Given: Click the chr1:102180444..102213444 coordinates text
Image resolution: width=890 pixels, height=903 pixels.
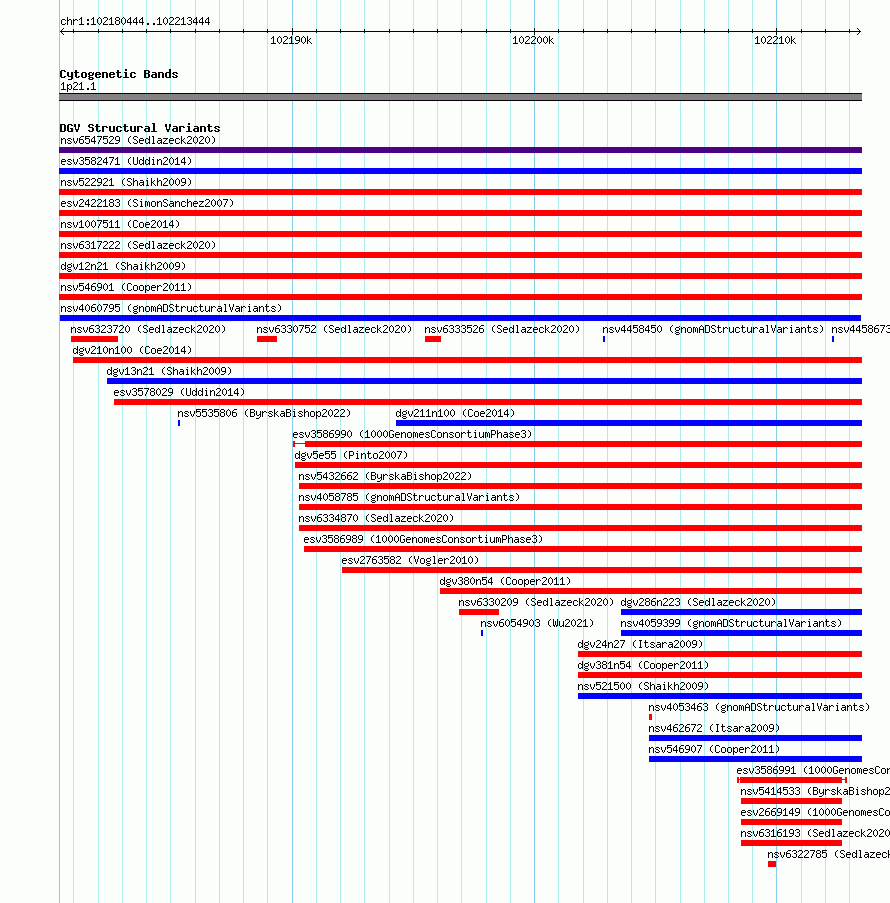Looking at the screenshot, I should coord(135,22).
